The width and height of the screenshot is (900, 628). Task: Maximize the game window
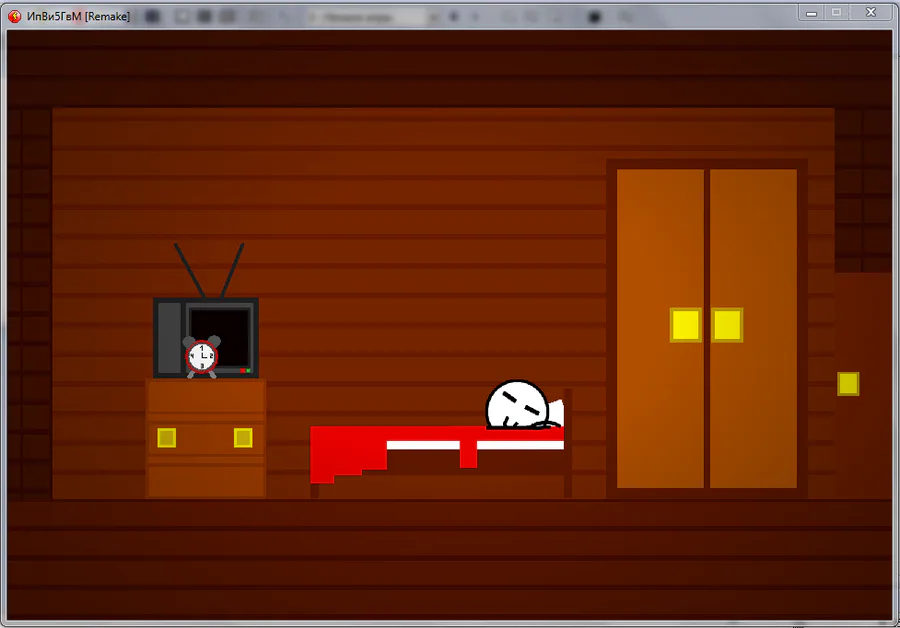pyautogui.click(x=836, y=13)
